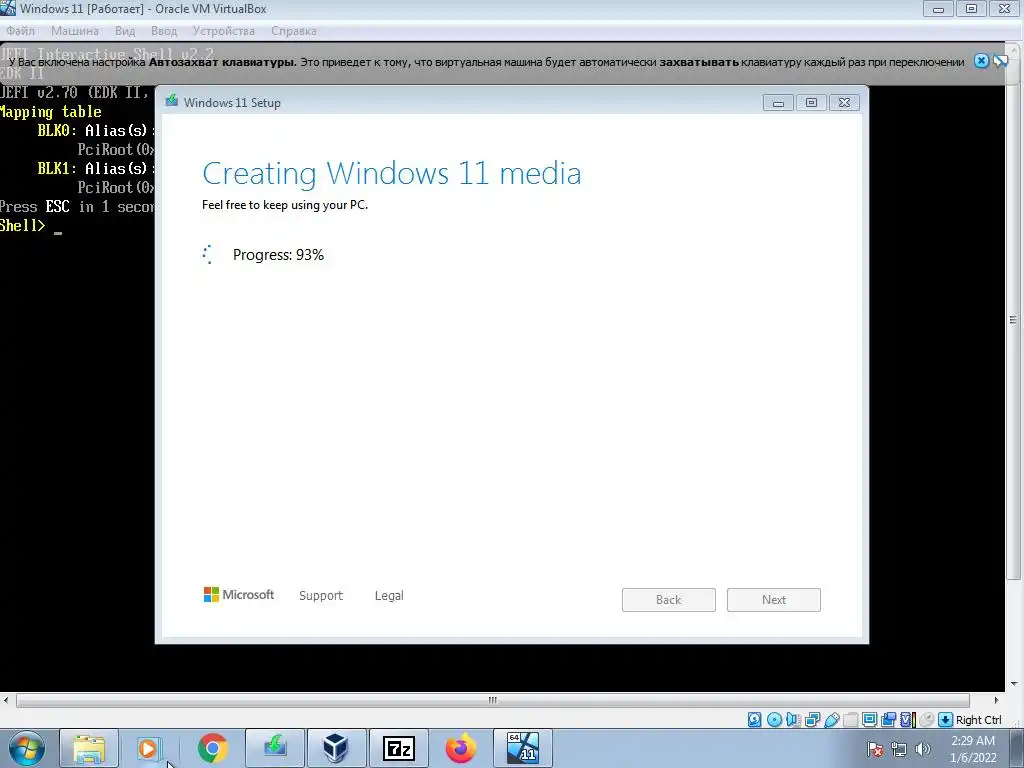Open the Support link
1024x768 pixels.
(321, 596)
